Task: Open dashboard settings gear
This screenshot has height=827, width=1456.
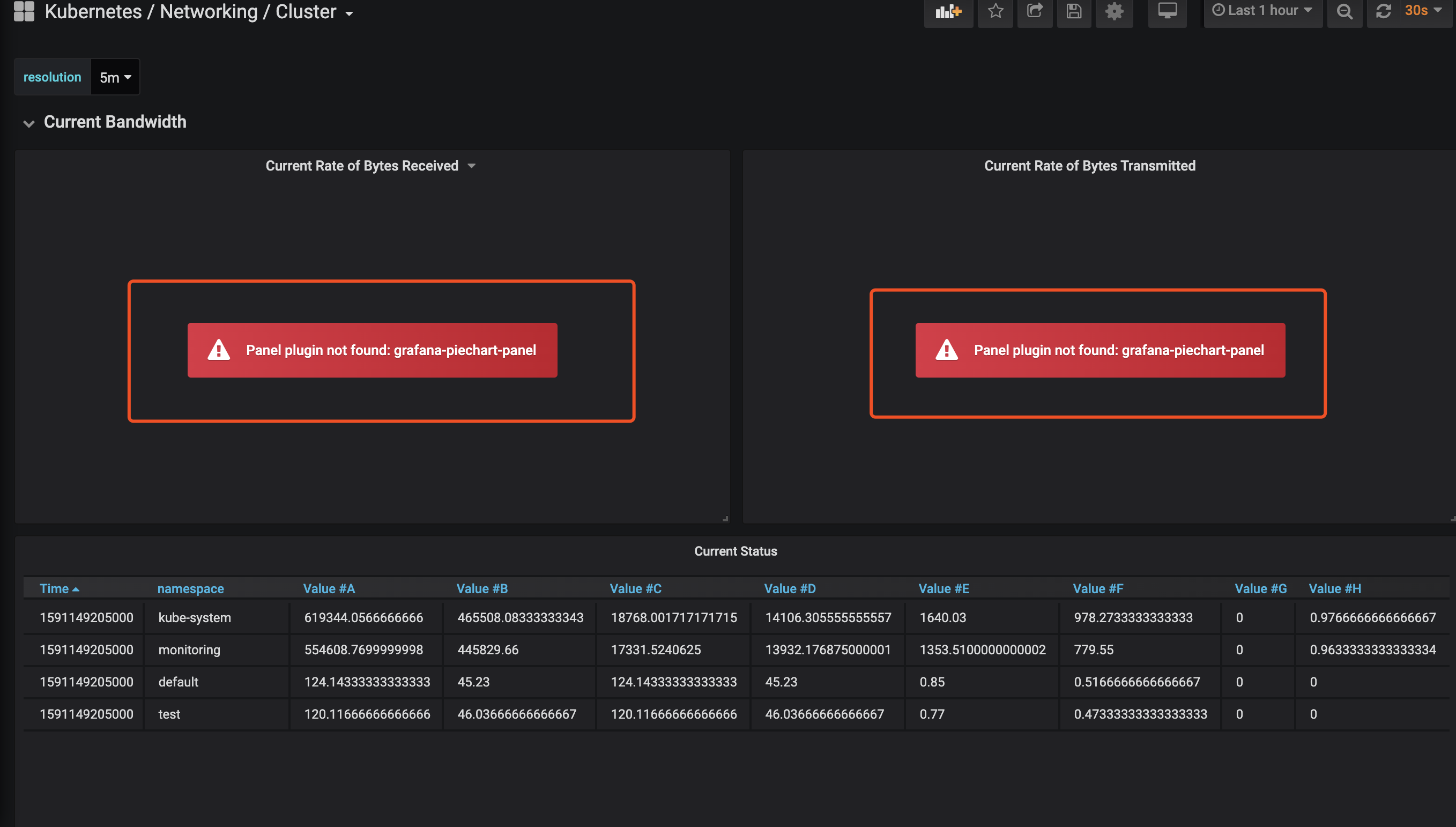Action: pos(1114,11)
